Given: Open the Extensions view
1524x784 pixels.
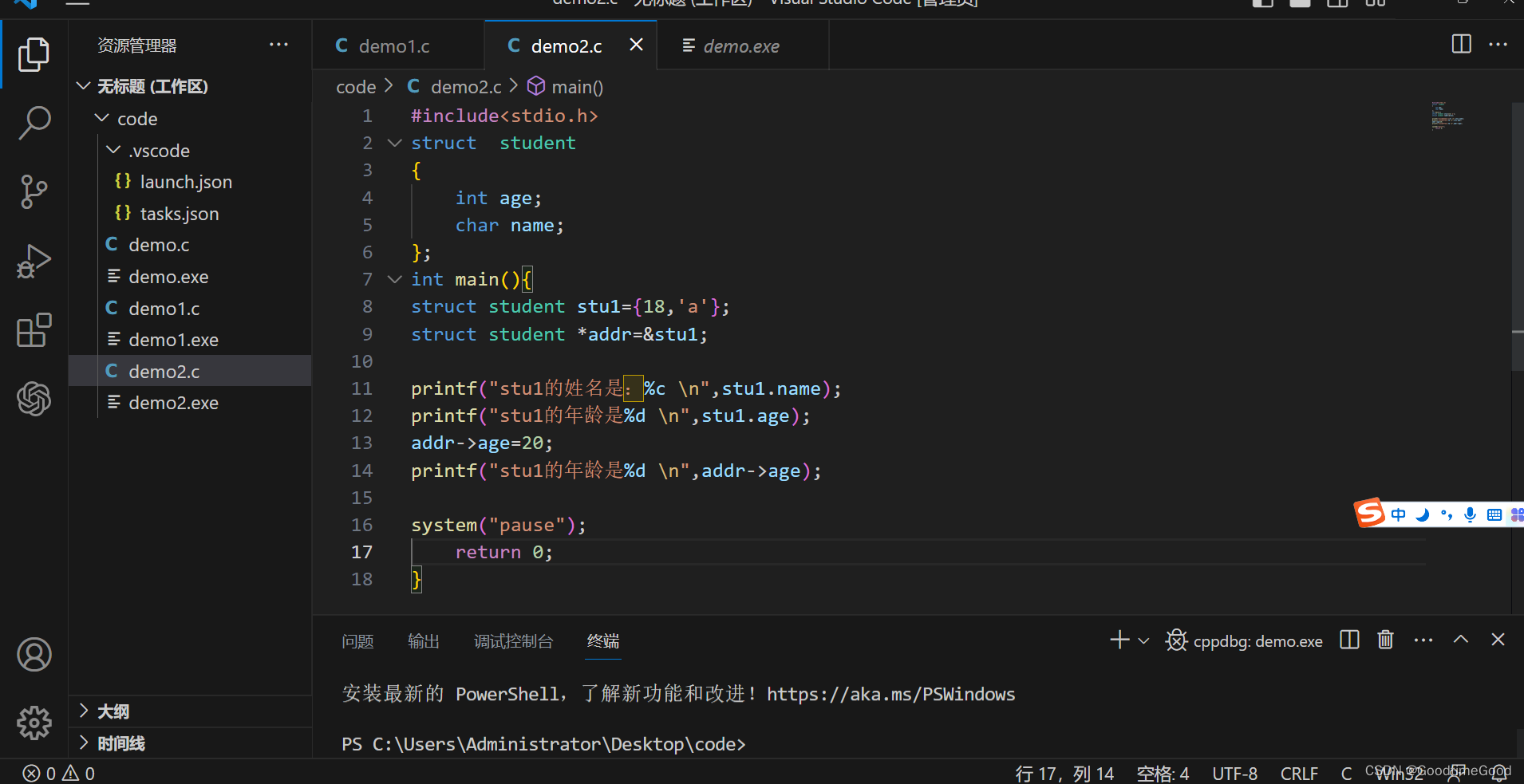Looking at the screenshot, I should point(34,330).
